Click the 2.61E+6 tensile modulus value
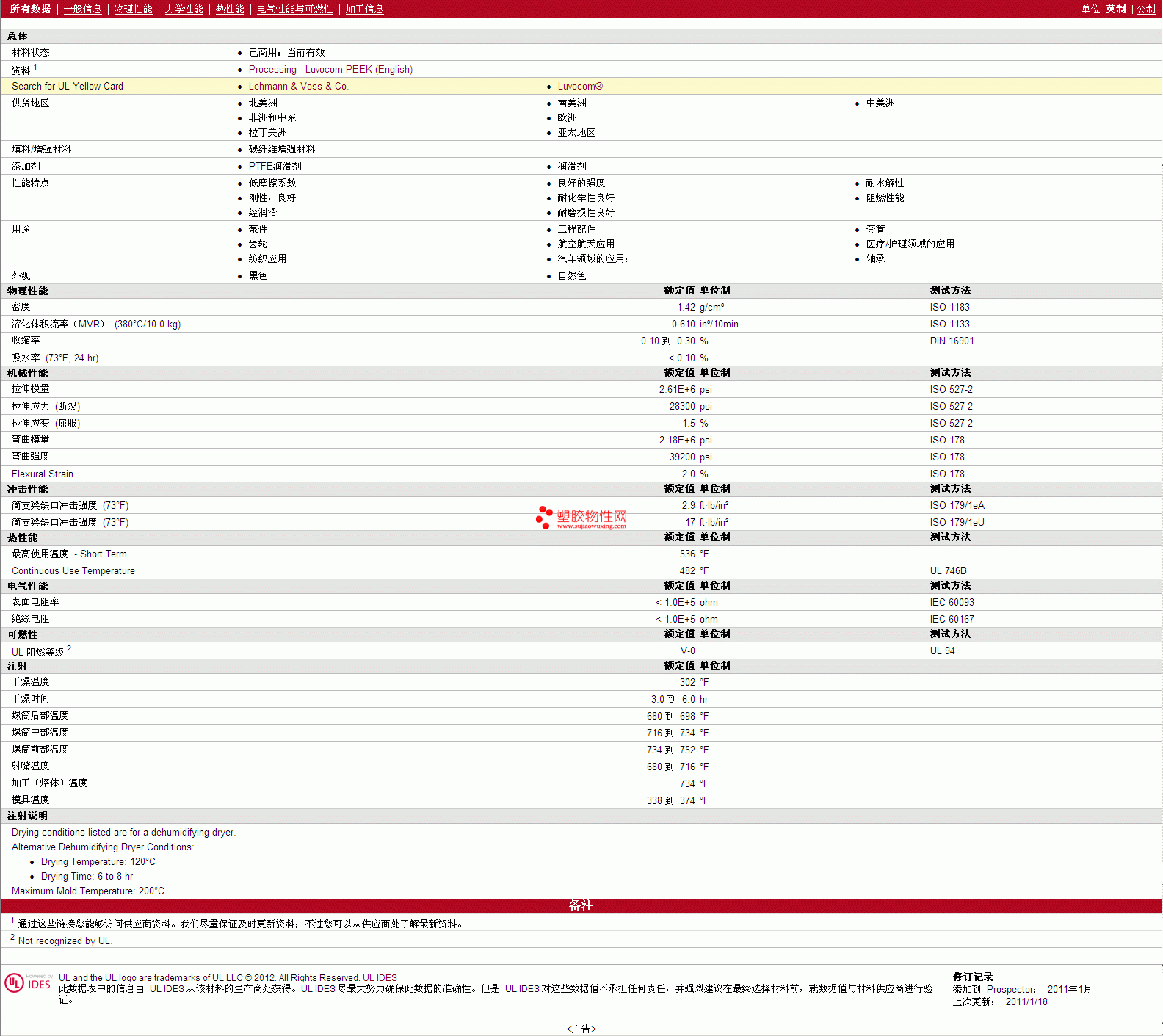1163x1036 pixels. [677, 389]
